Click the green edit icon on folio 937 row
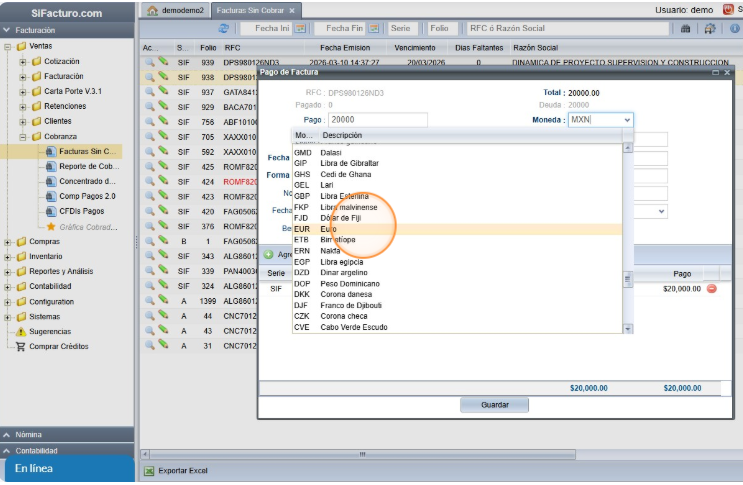 pyautogui.click(x=162, y=92)
